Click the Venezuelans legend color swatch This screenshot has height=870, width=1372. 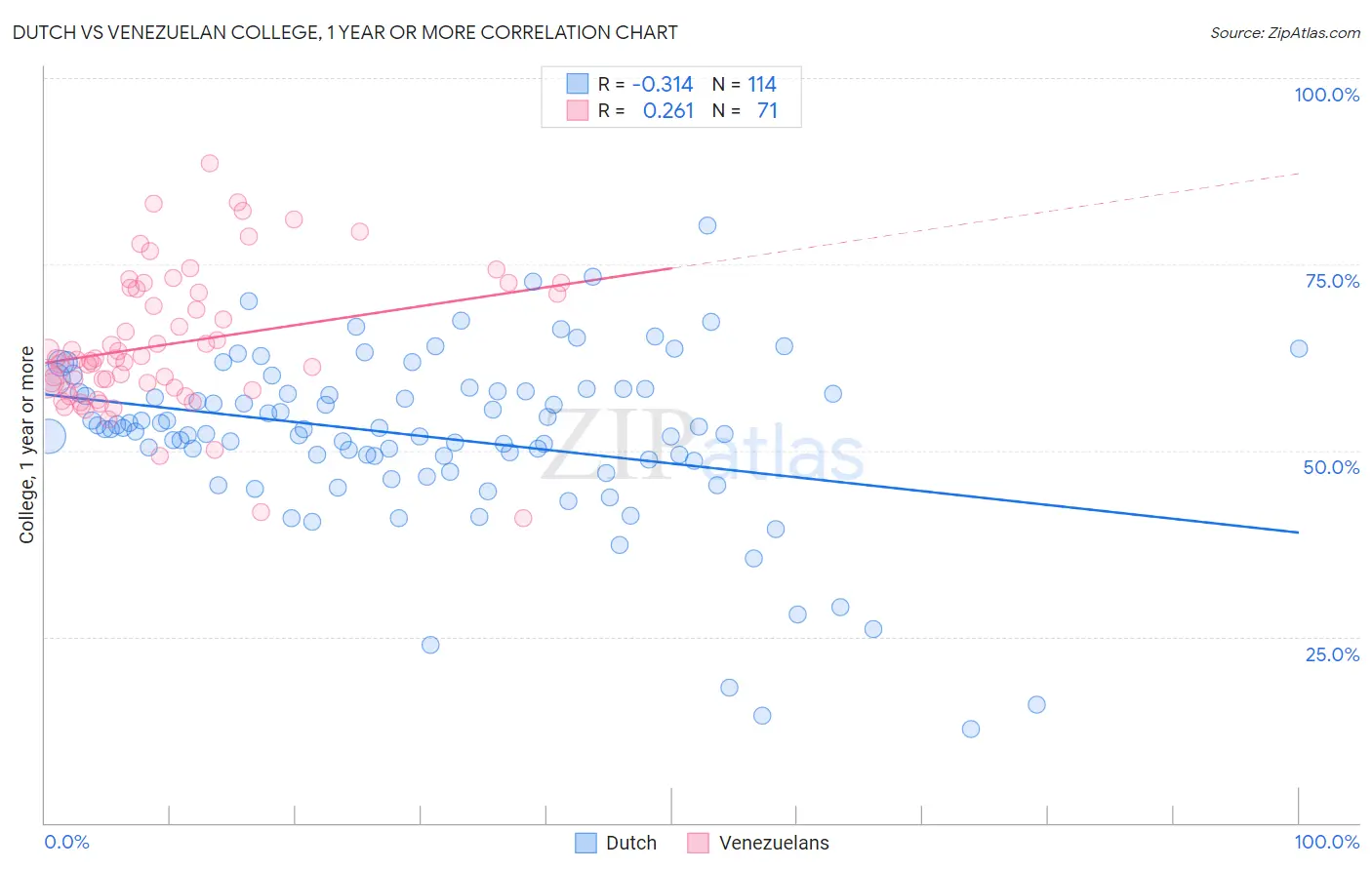(698, 843)
